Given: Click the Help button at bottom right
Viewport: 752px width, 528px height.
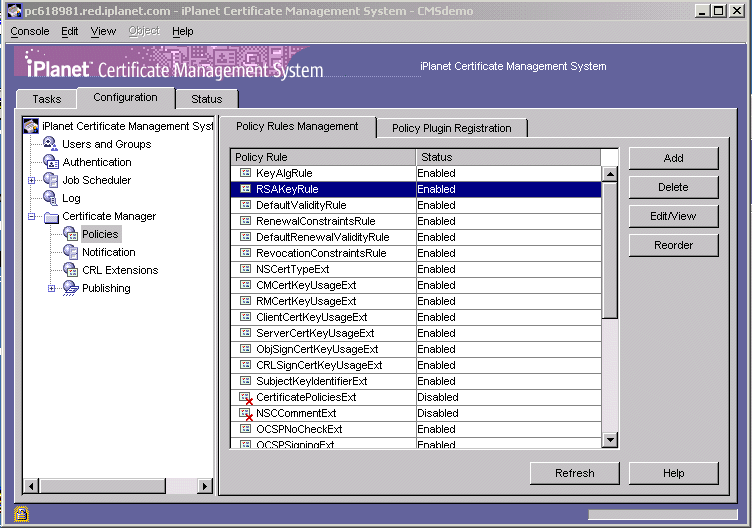Looking at the screenshot, I should [673, 473].
